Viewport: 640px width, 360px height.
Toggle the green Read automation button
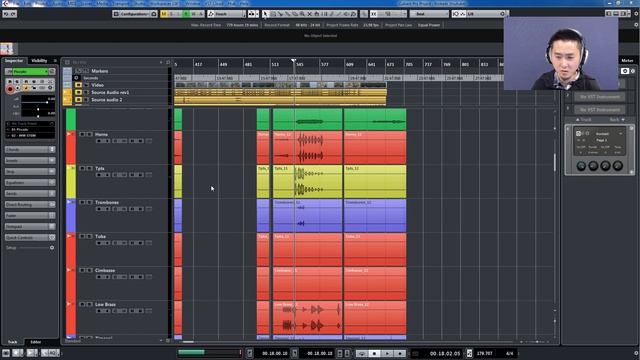coord(186,14)
